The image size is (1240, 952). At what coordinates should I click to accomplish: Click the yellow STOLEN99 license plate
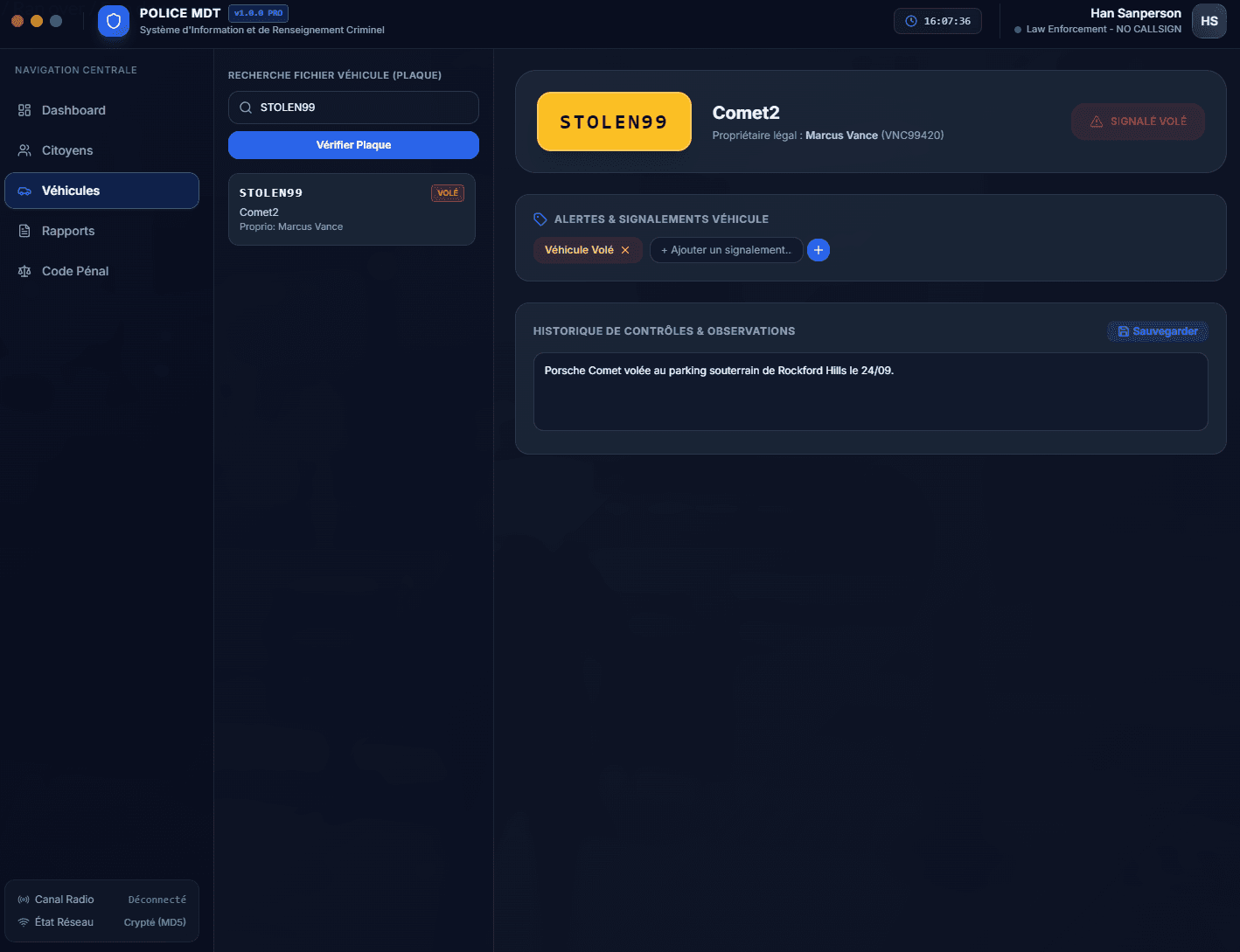pyautogui.click(x=614, y=122)
